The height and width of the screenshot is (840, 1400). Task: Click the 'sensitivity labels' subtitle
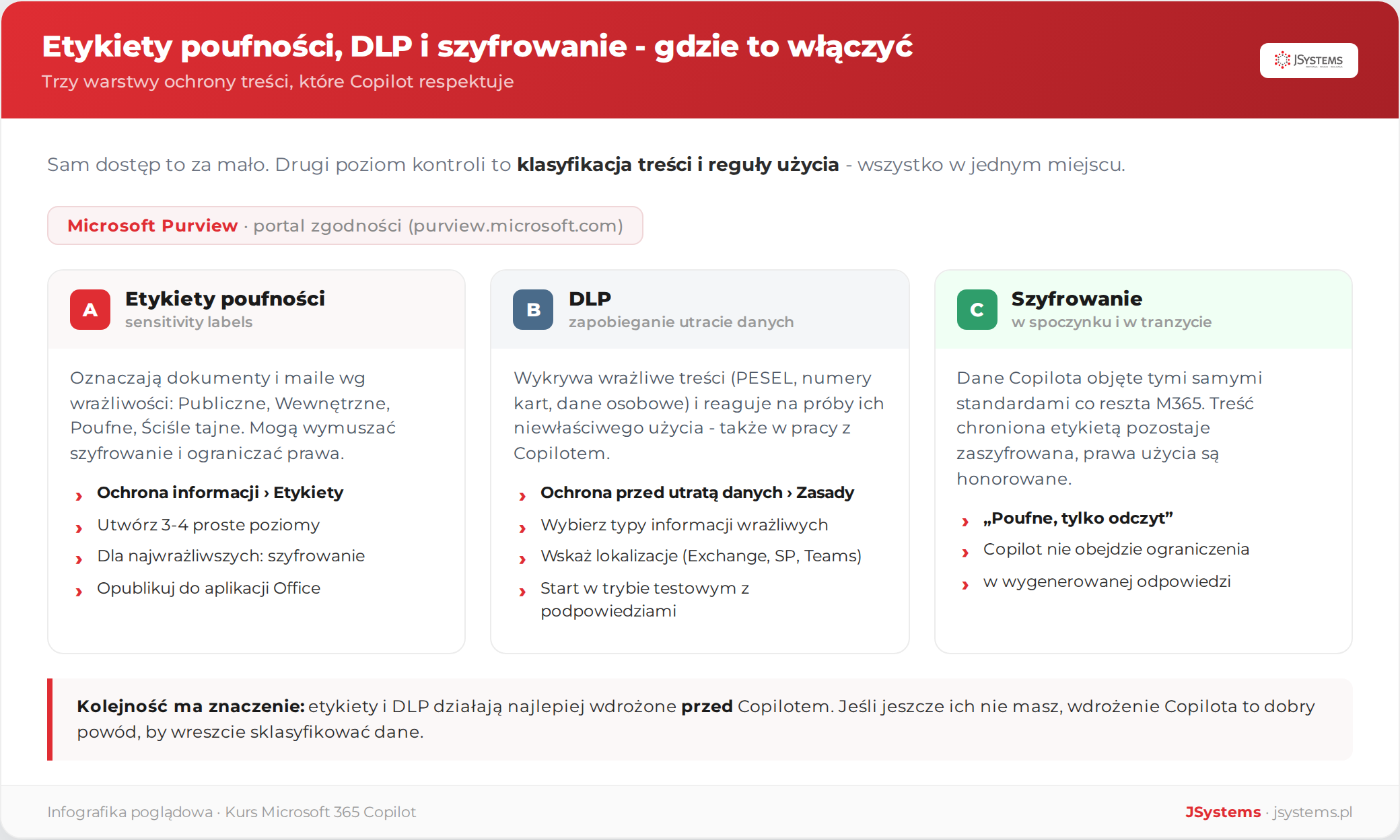click(188, 322)
